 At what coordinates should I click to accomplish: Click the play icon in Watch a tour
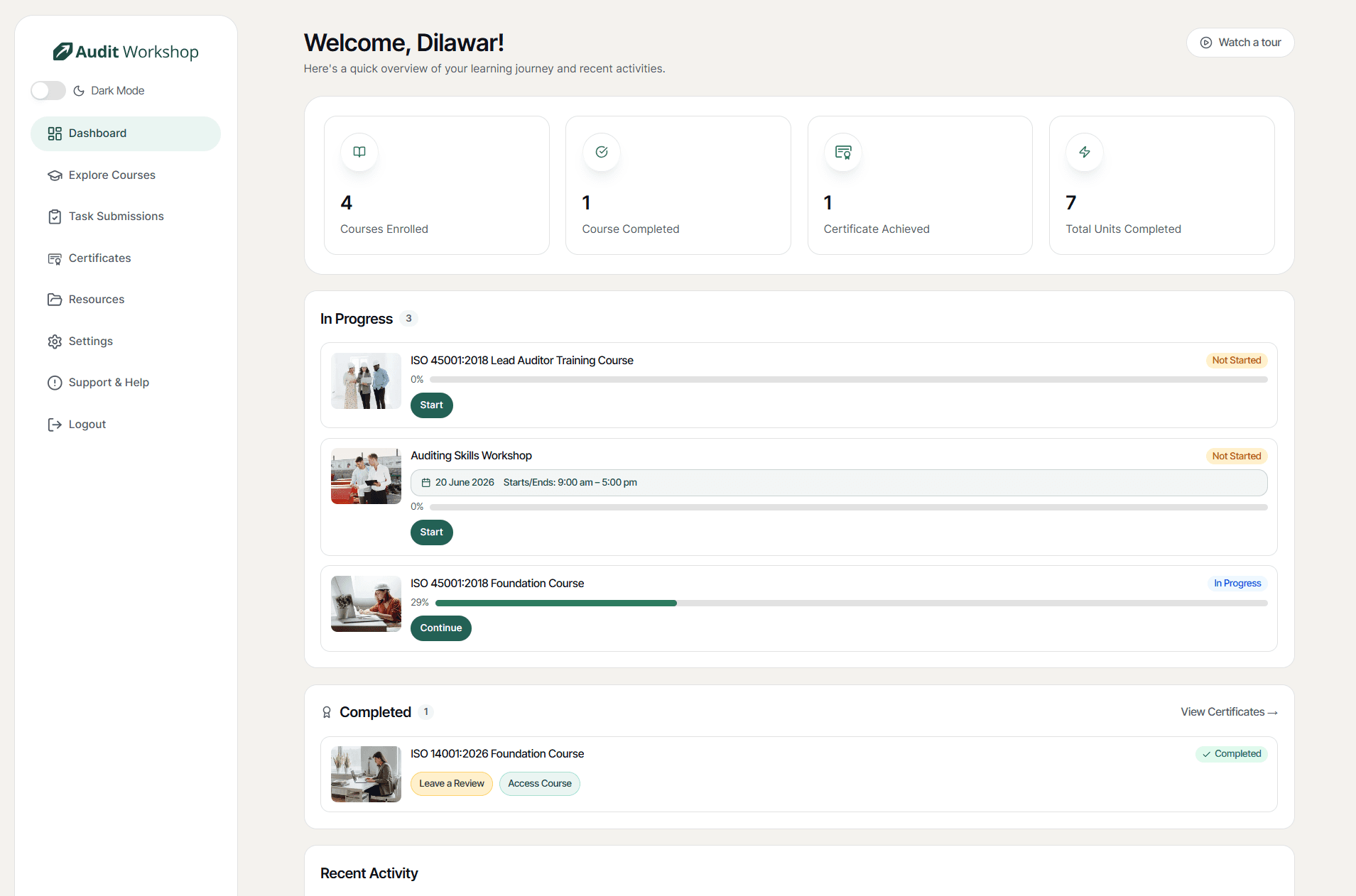1206,43
